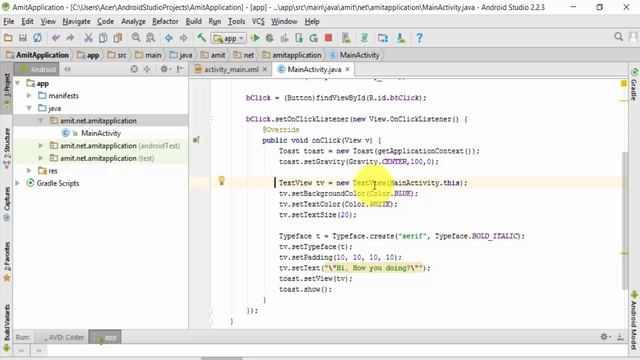The image size is (640, 360).
Task: Click the Paste toolbar icon
Action: pyautogui.click(x=118, y=38)
